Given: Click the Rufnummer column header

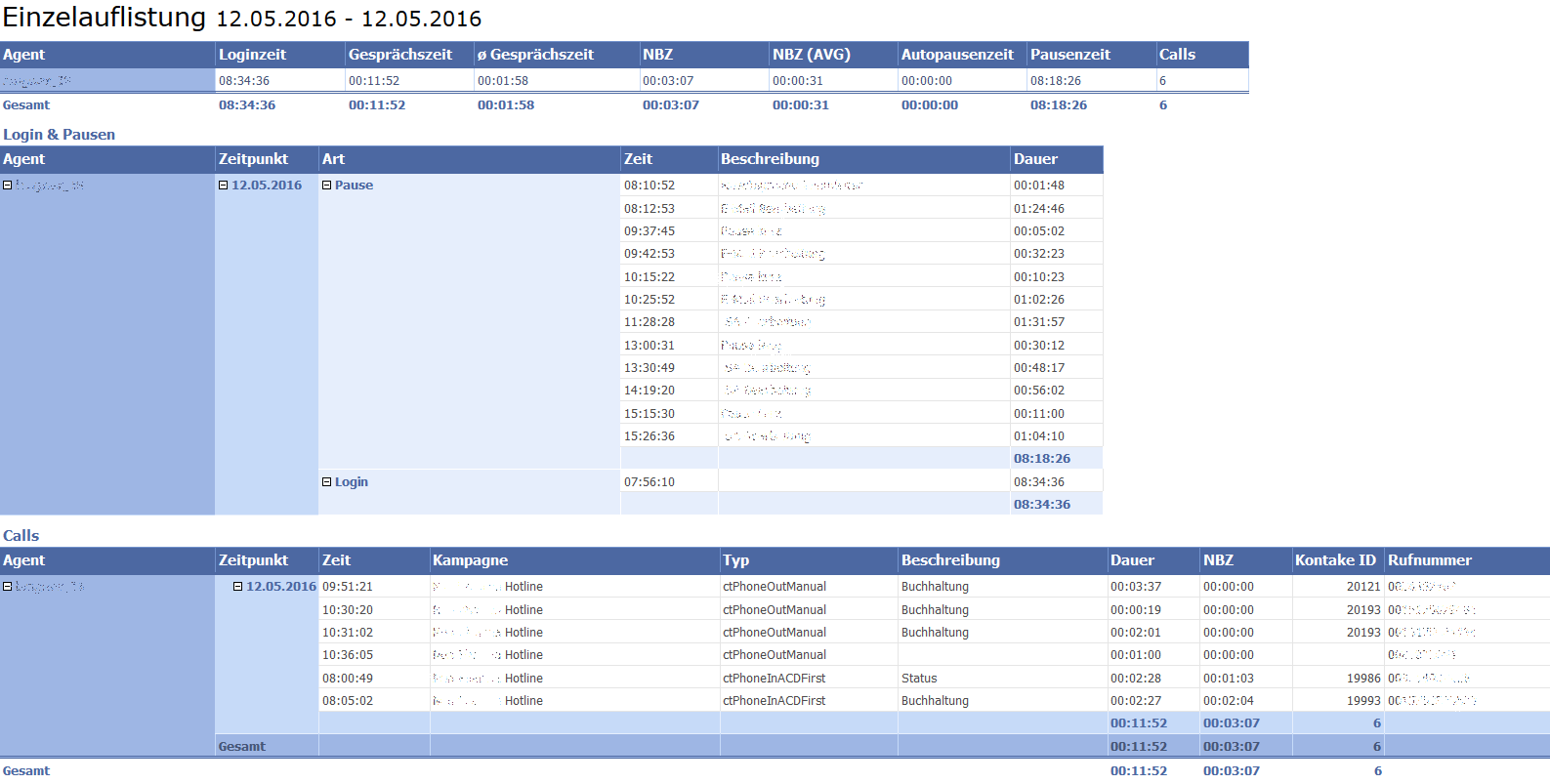Looking at the screenshot, I should coord(1430,560).
